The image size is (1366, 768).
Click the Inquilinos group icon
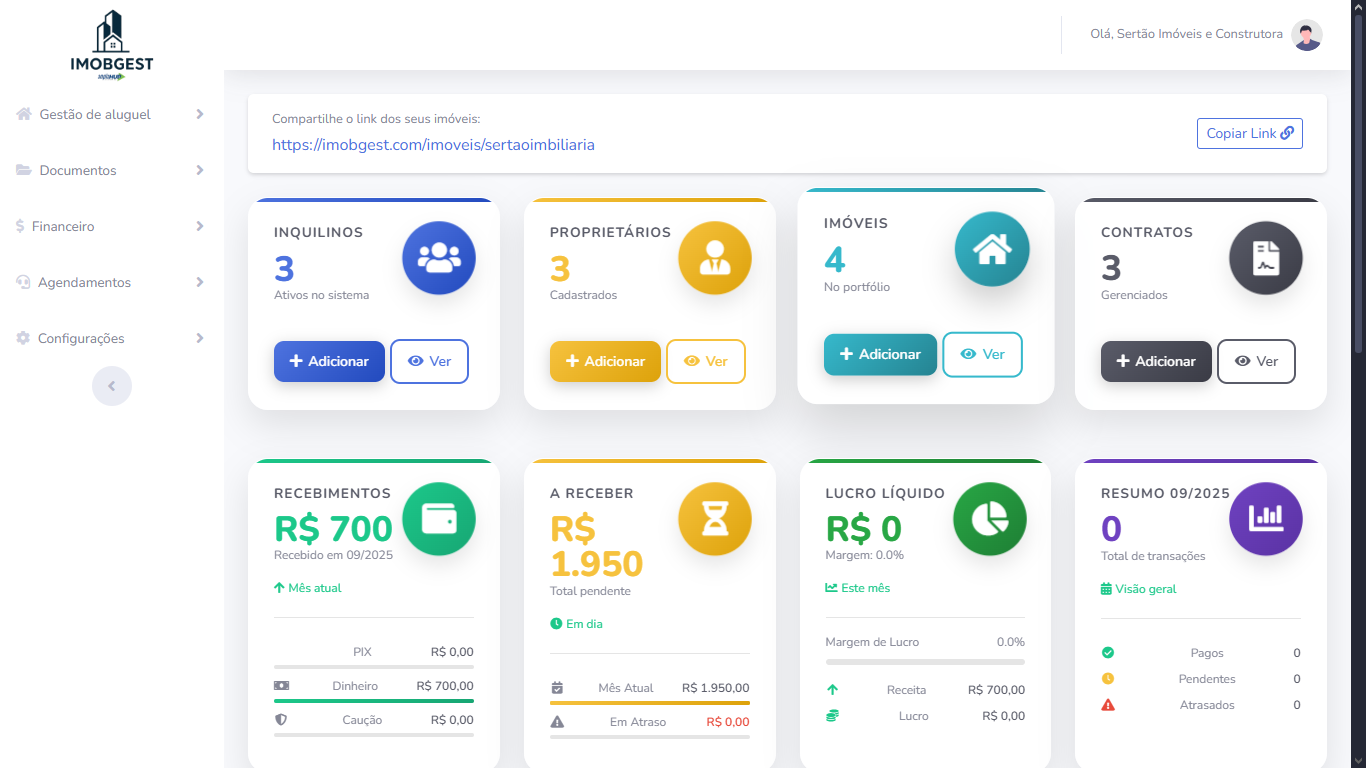pyautogui.click(x=439, y=258)
